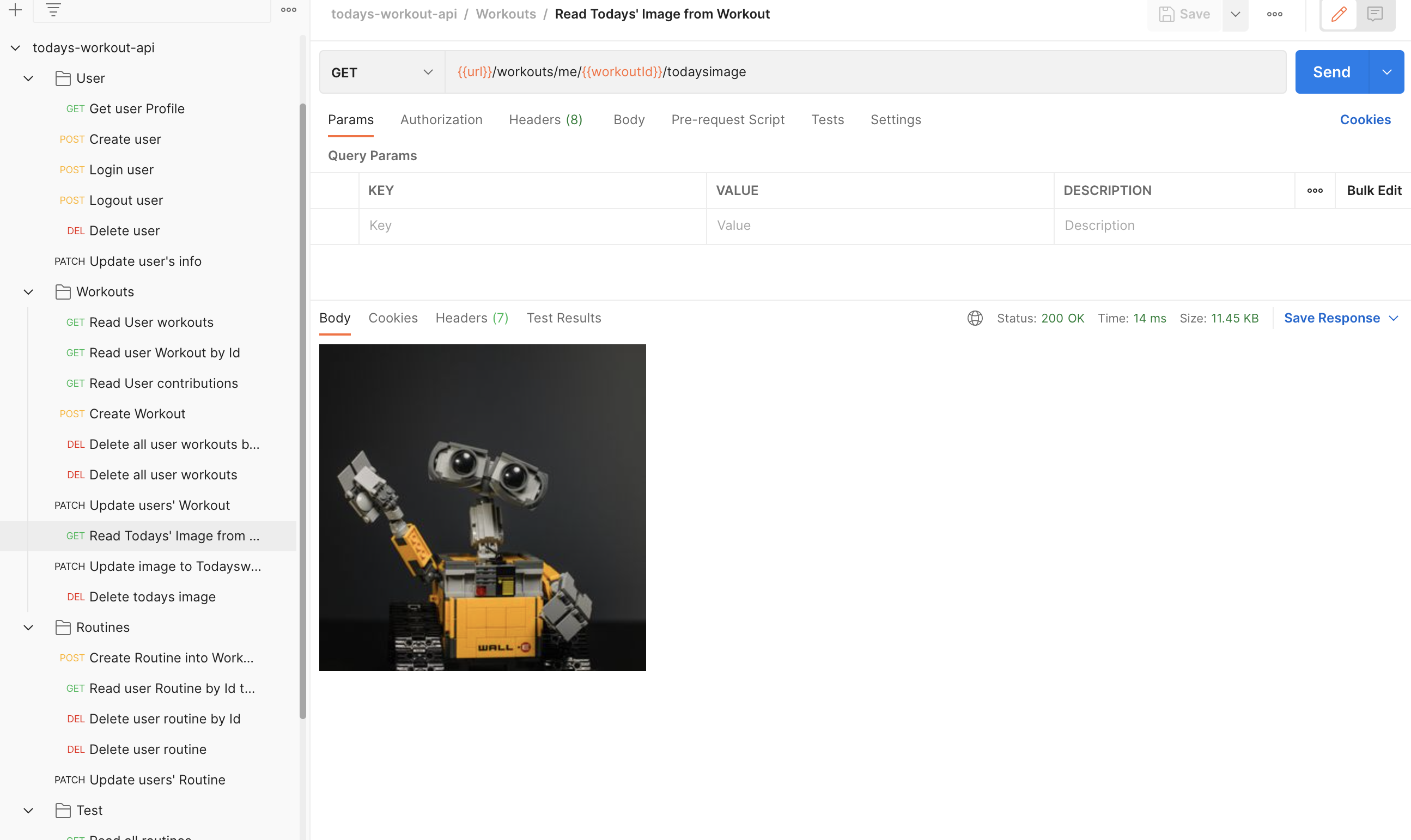Click the pencil edit icon
Screen dimensions: 1411x840
point(1339,14)
